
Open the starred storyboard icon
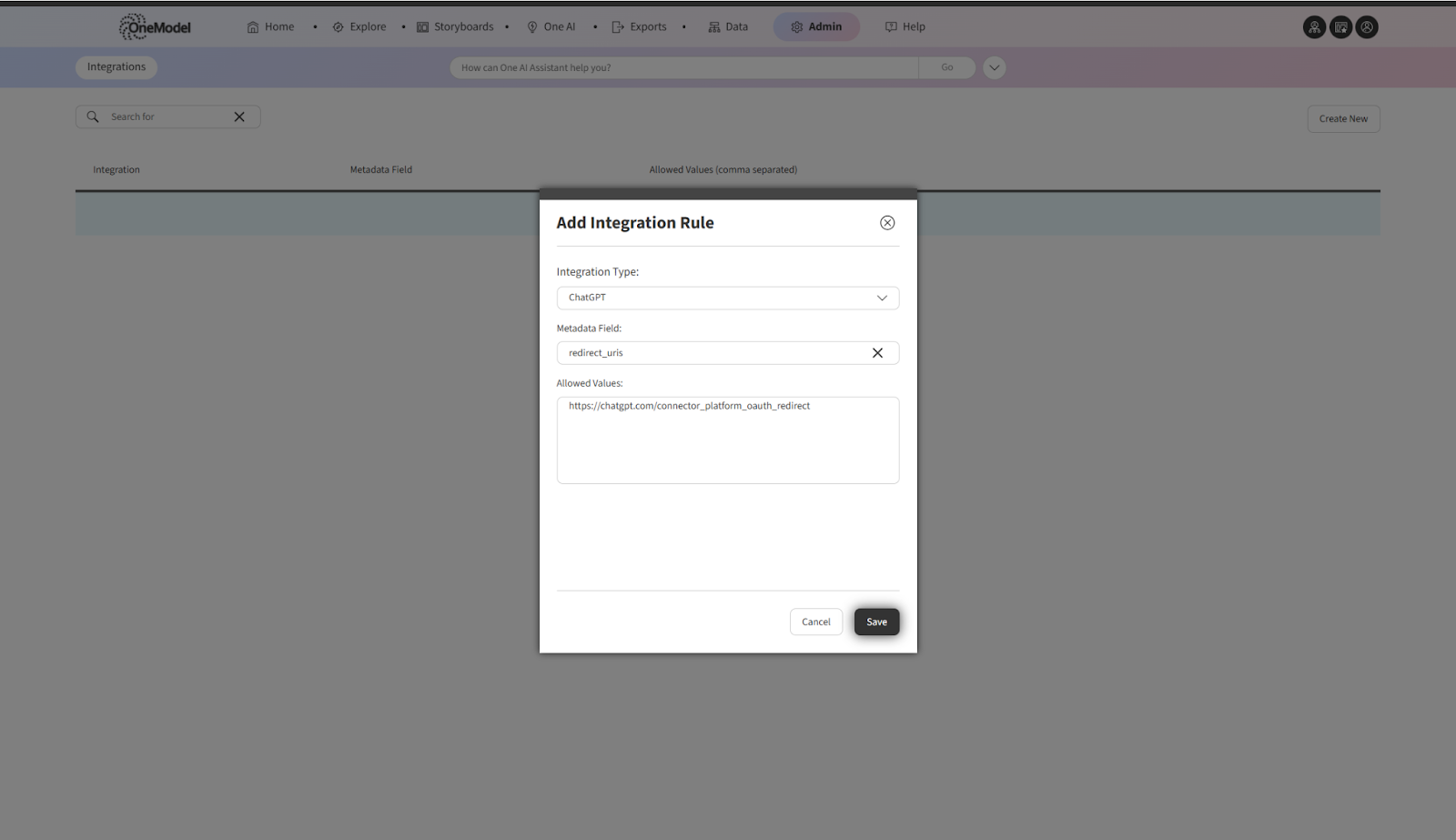(x=1340, y=27)
